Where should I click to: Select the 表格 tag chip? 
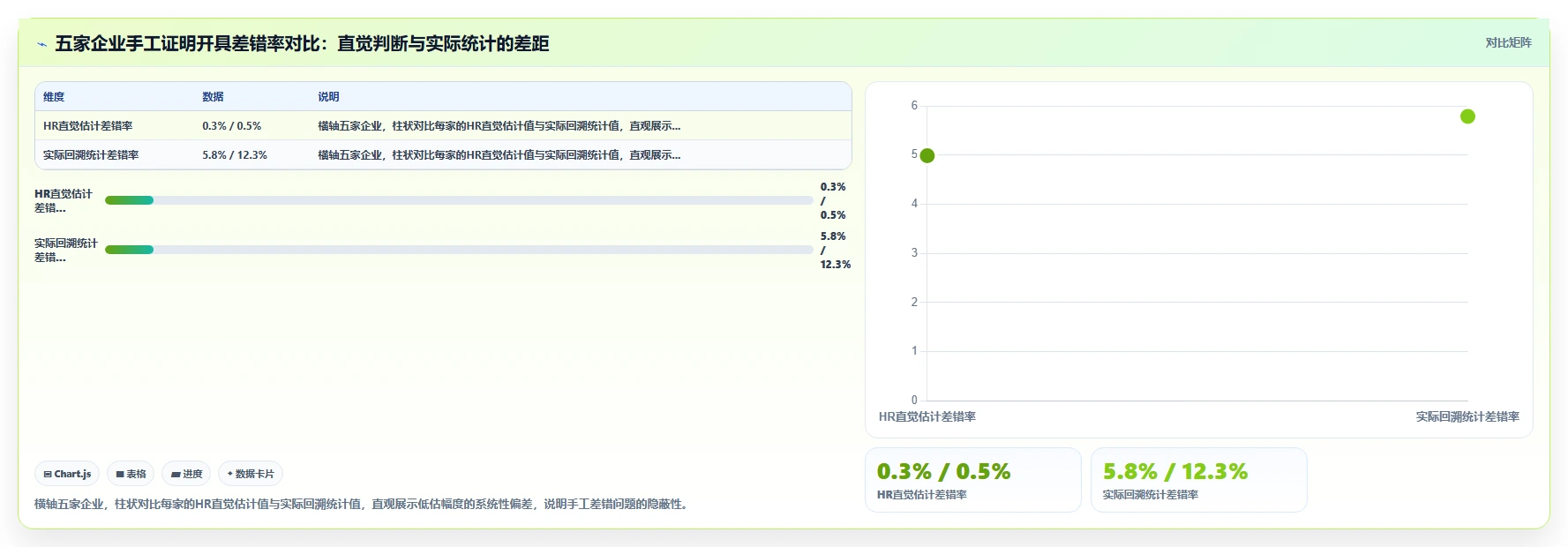click(131, 474)
